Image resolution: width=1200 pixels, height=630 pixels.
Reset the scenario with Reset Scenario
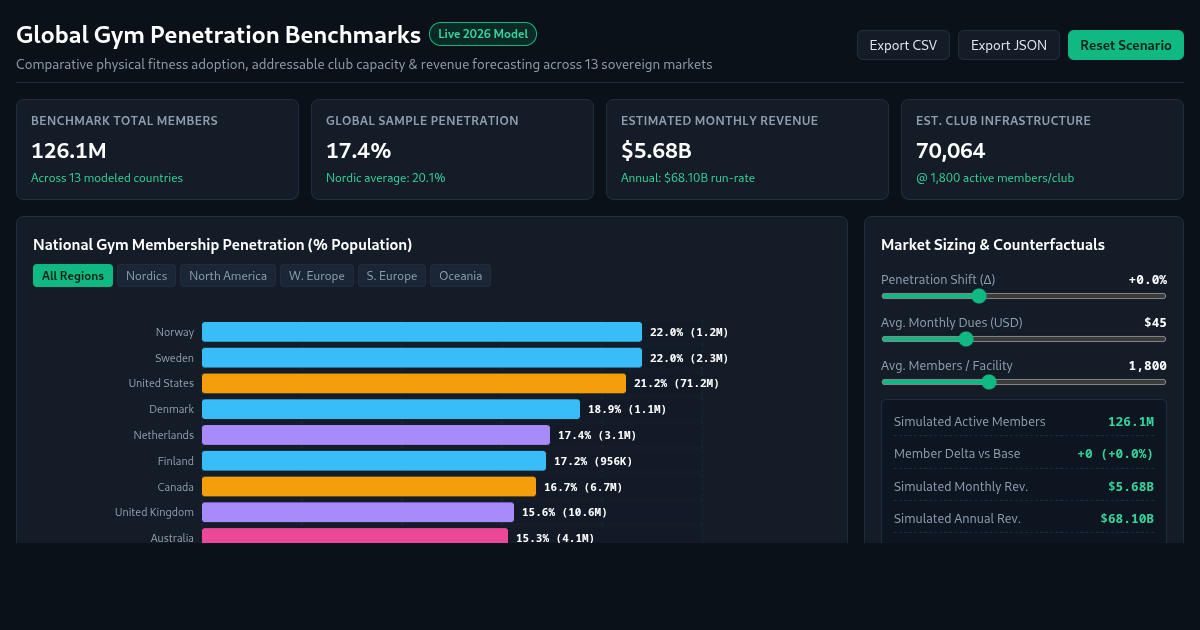pos(1126,45)
